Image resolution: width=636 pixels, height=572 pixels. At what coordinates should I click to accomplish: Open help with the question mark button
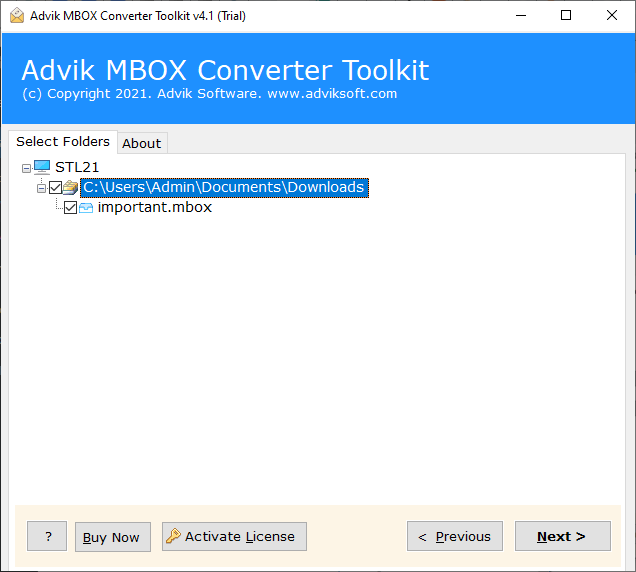point(47,536)
